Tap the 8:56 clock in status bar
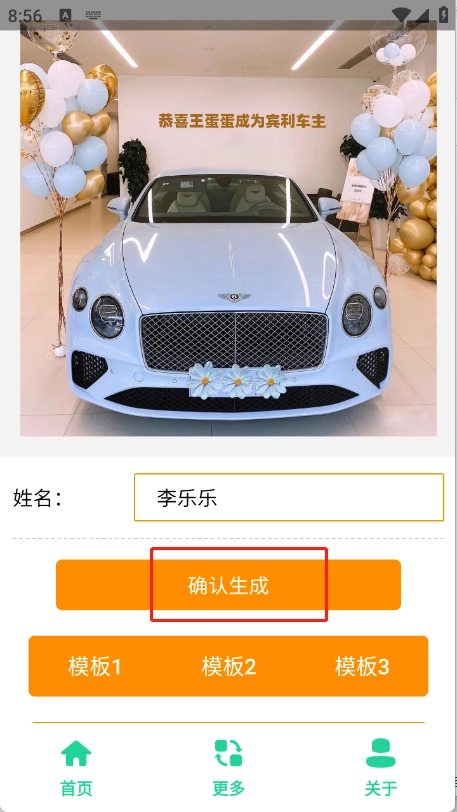 pos(25,16)
